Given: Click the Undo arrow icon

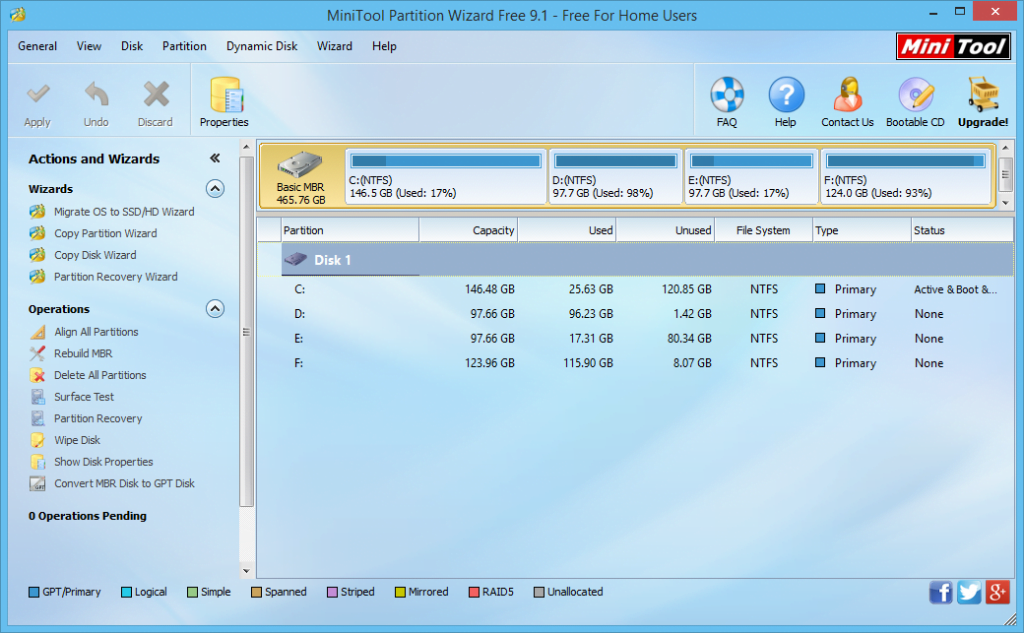Looking at the screenshot, I should [x=96, y=95].
